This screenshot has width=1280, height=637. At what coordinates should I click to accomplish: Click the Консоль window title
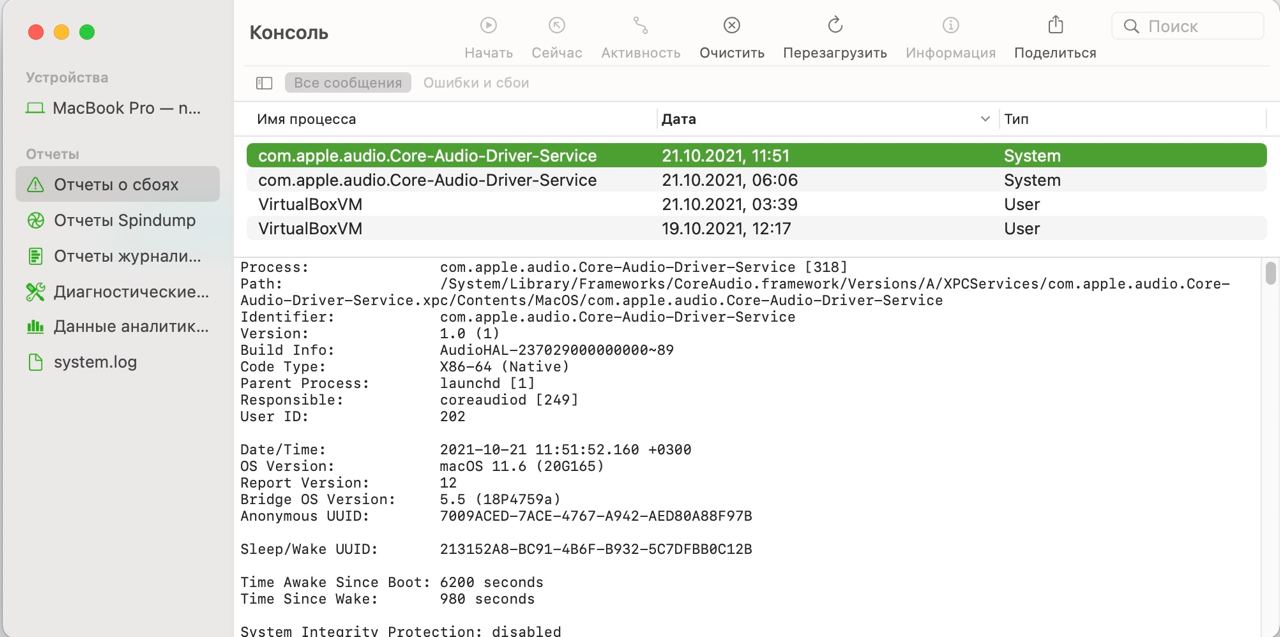(x=289, y=33)
